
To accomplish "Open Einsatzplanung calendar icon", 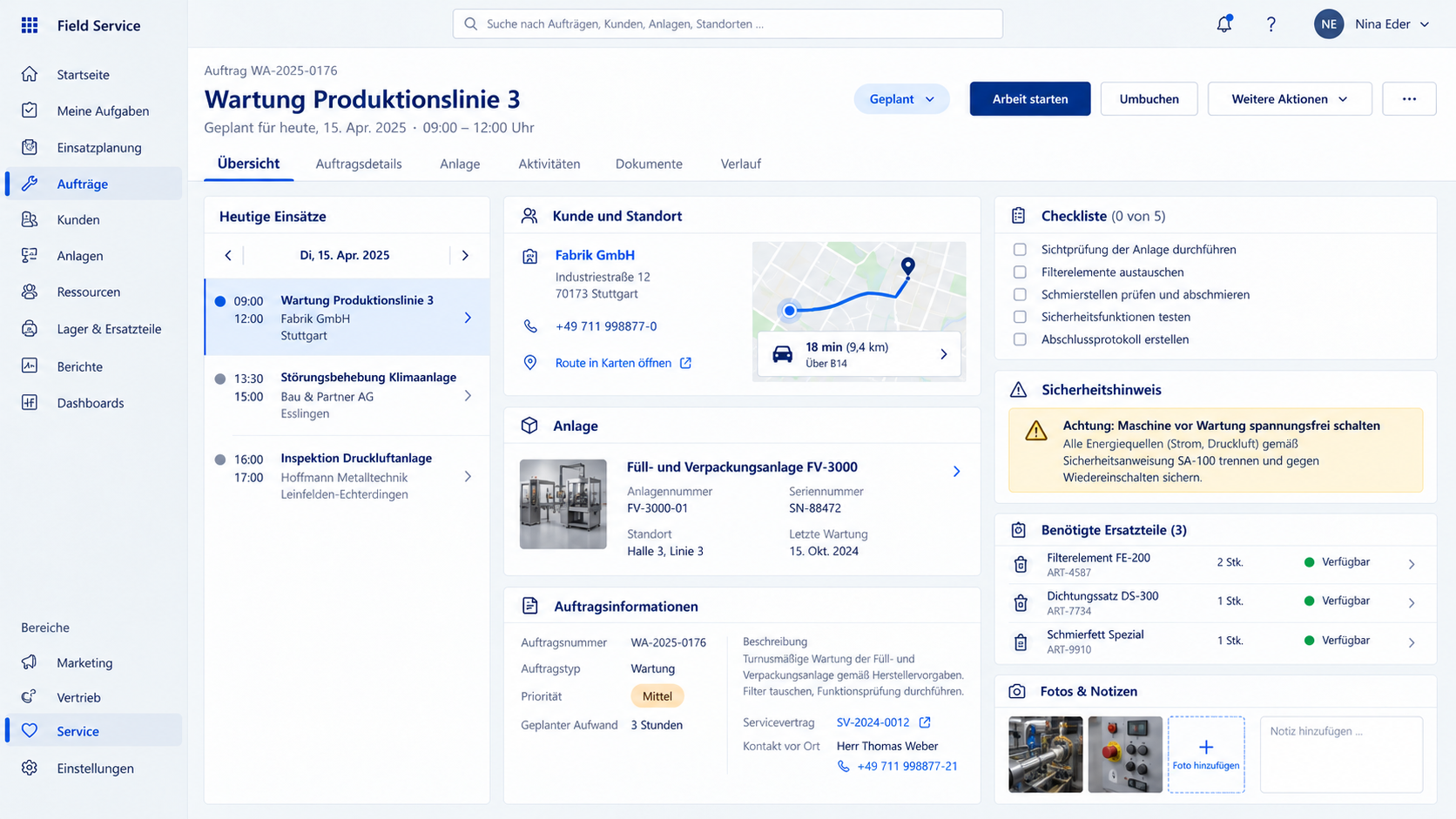I will (x=30, y=147).
